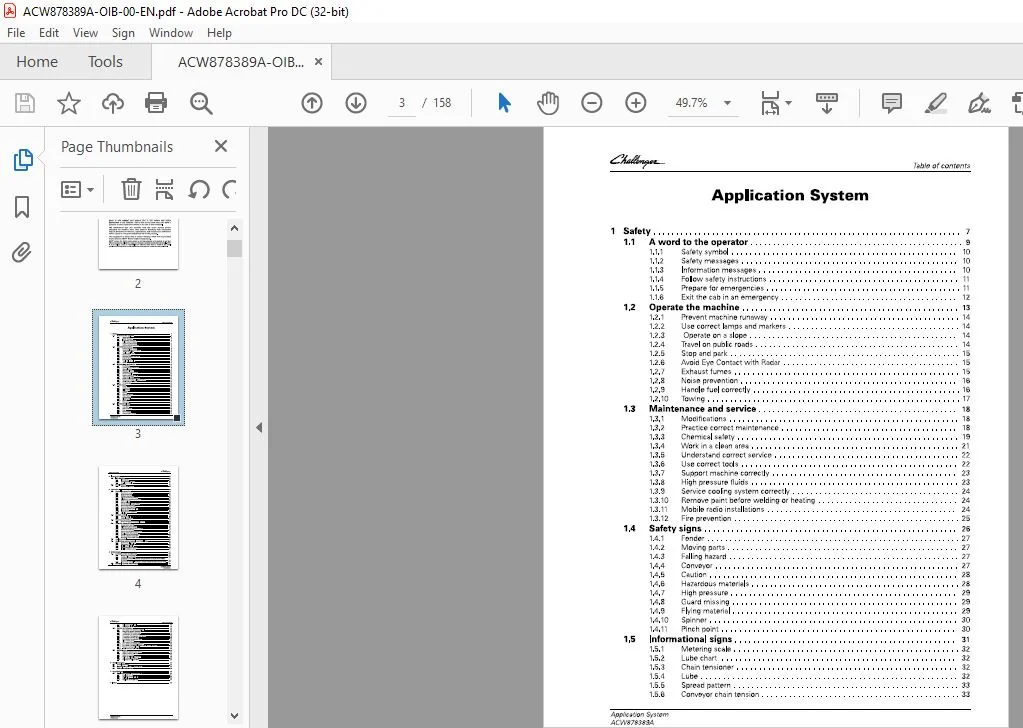Open the Window menu
Viewport: 1023px width, 728px height.
coord(171,33)
